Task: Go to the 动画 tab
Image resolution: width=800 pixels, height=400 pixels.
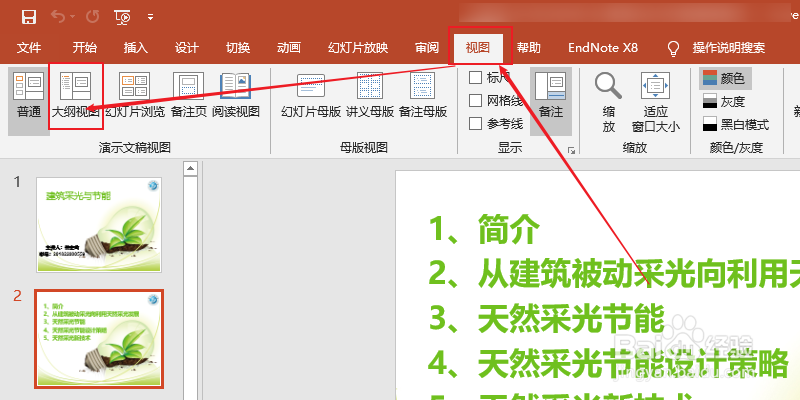Action: point(289,48)
